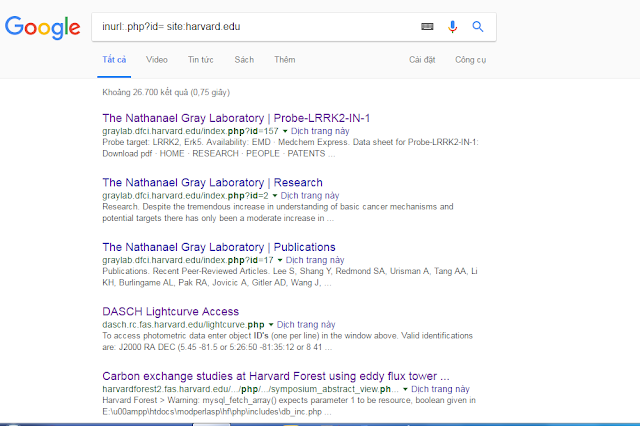Open the Thêm menu

pyautogui.click(x=284, y=60)
